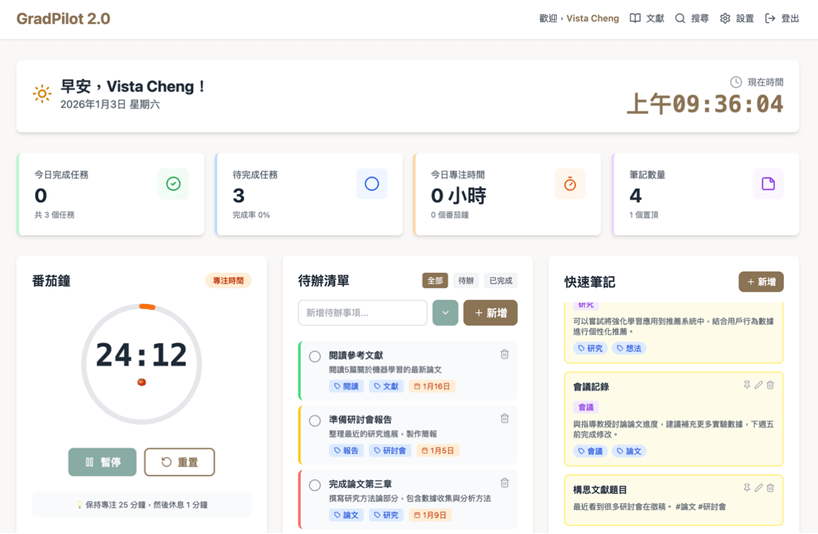The width and height of the screenshot is (818, 534).
Task: Delete the 準備研討會報告 todo item
Action: [504, 418]
